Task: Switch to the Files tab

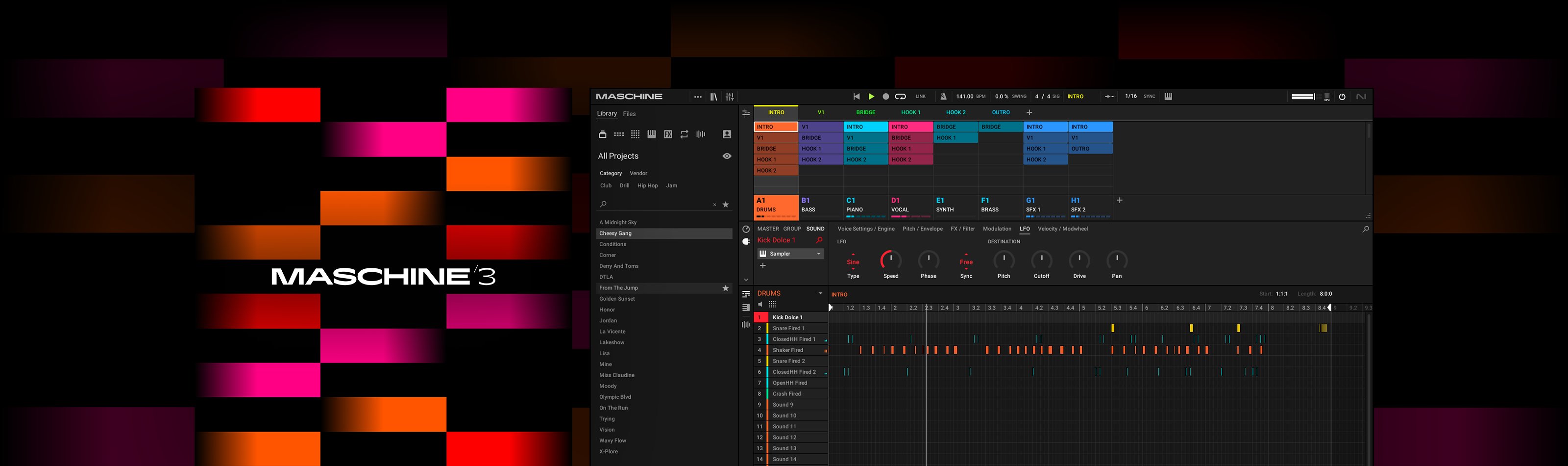Action: 629,114
